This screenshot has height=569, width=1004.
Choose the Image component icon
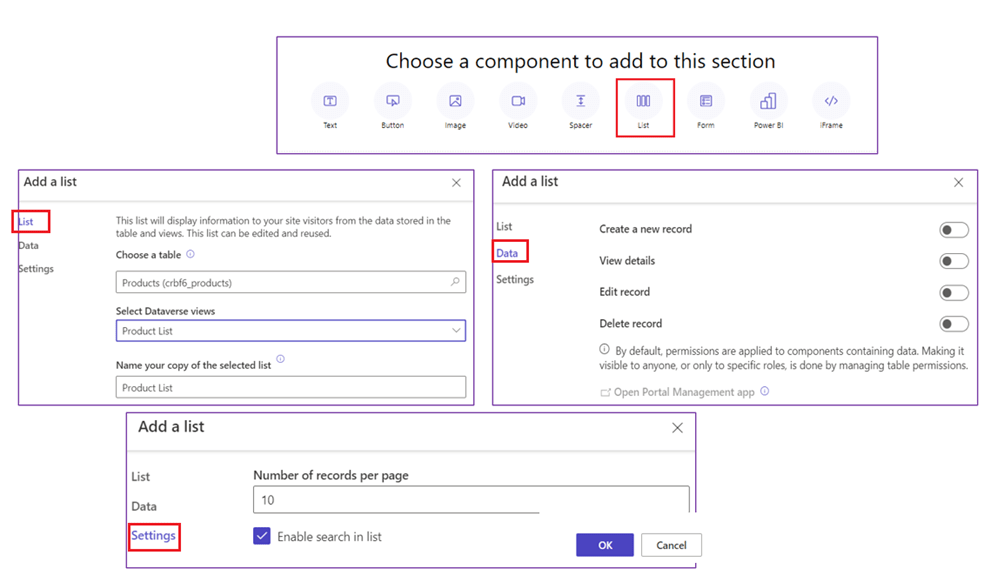(x=455, y=101)
